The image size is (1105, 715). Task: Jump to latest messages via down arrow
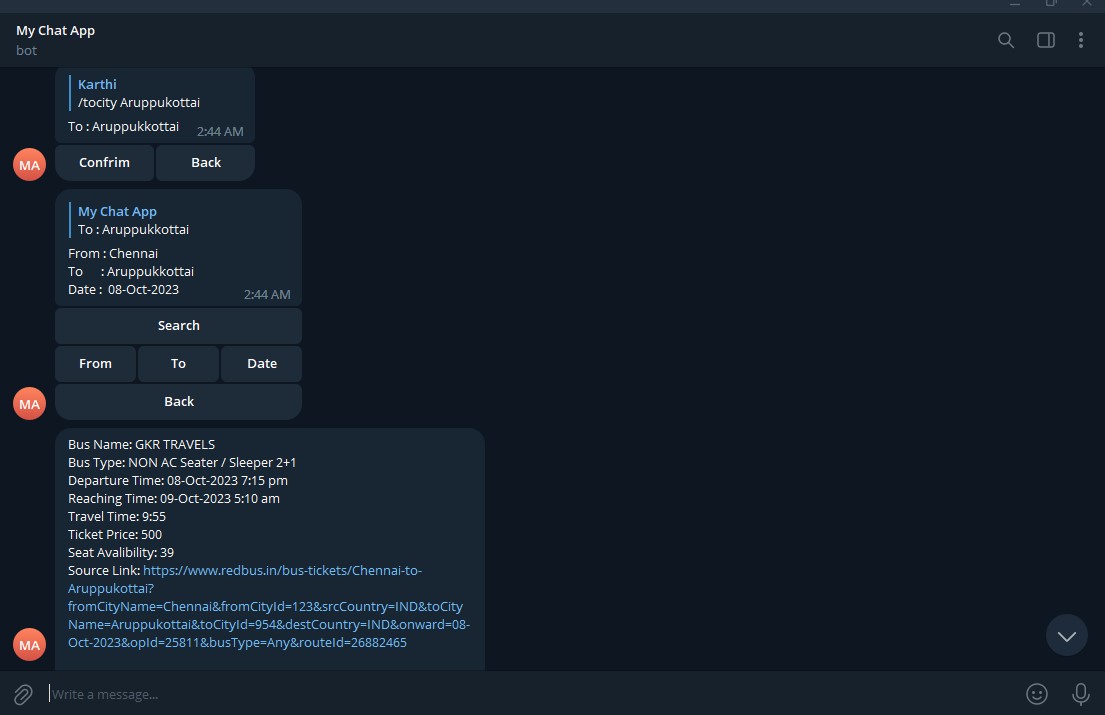click(1066, 634)
